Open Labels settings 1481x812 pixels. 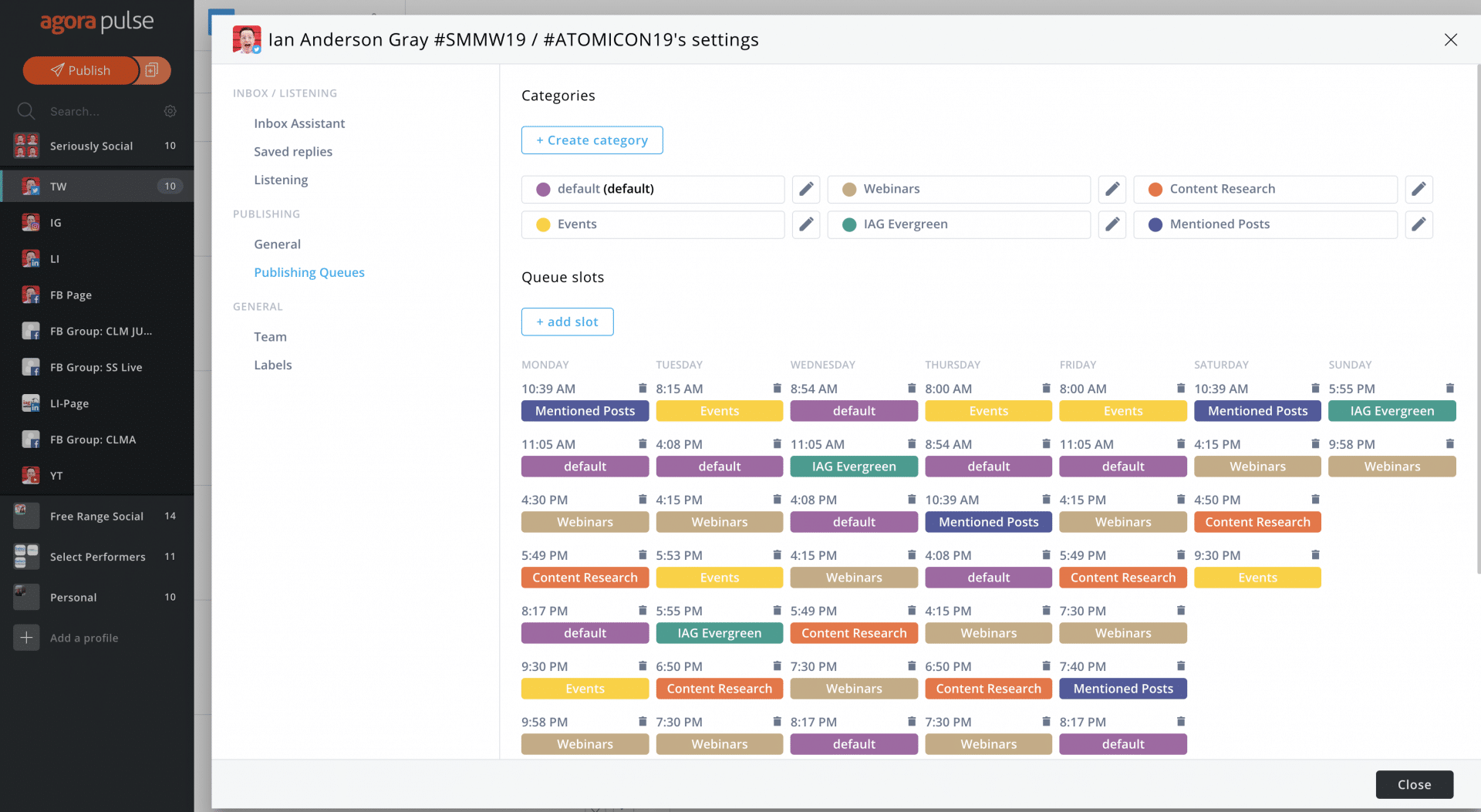point(273,365)
